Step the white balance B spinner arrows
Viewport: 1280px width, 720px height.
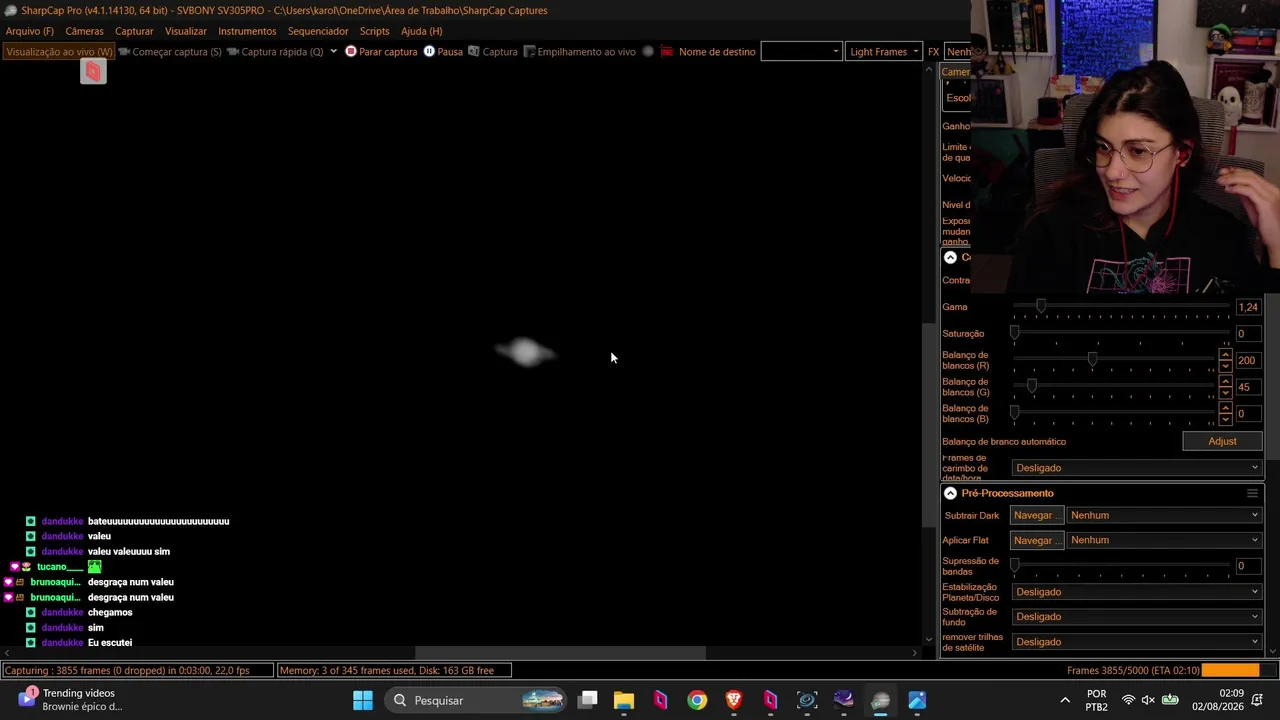[1225, 413]
